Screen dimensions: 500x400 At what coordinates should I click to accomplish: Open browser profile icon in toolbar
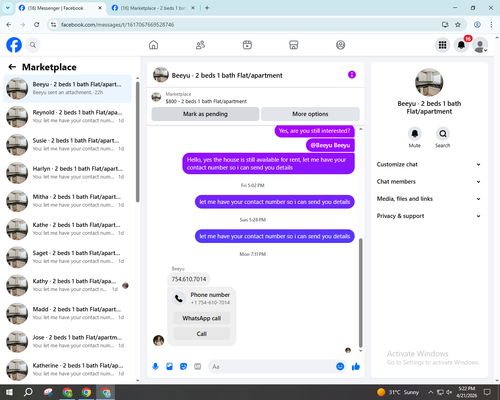(477, 25)
